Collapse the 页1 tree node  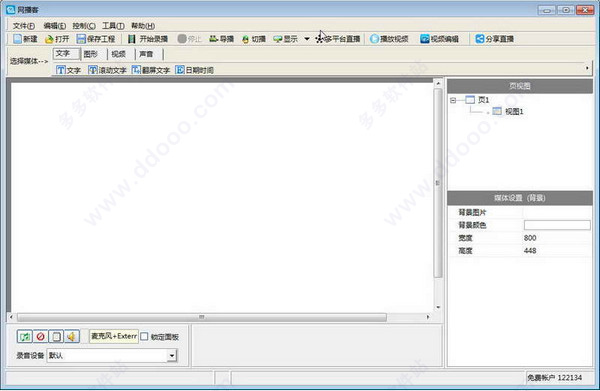tap(453, 100)
